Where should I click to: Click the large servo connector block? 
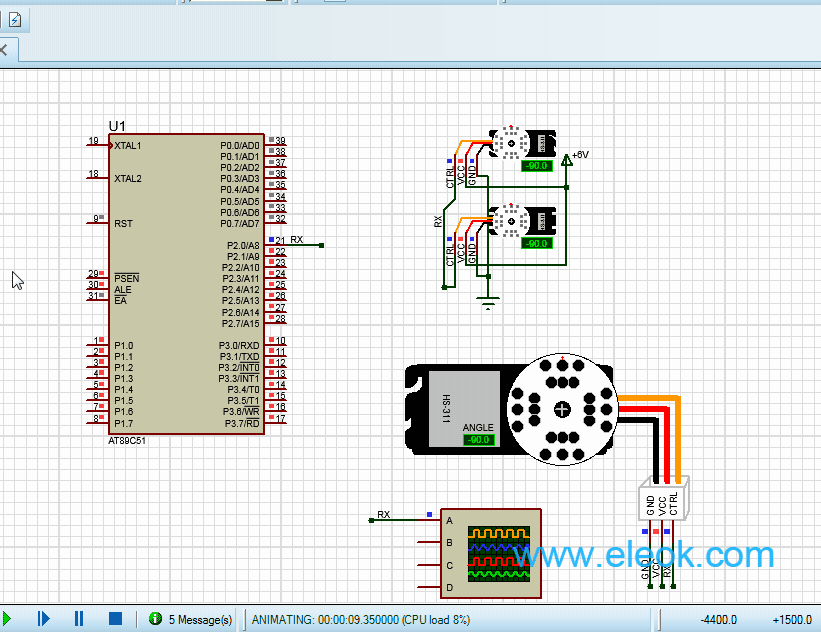coord(663,498)
